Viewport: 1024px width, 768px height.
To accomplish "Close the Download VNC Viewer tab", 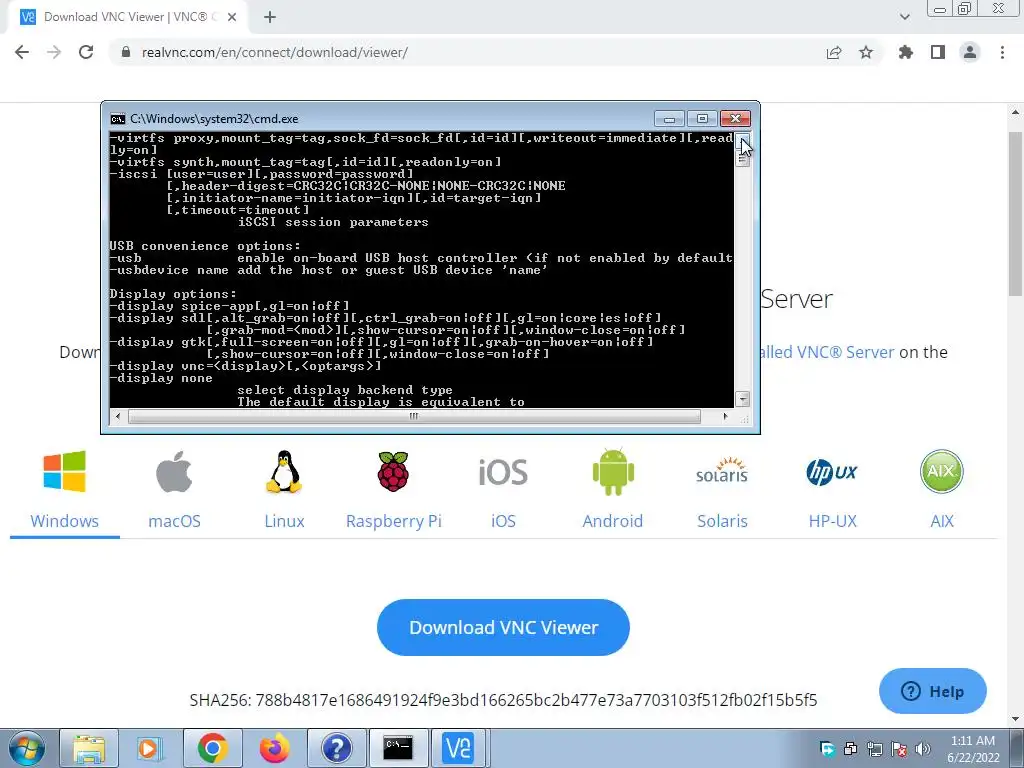I will [232, 17].
